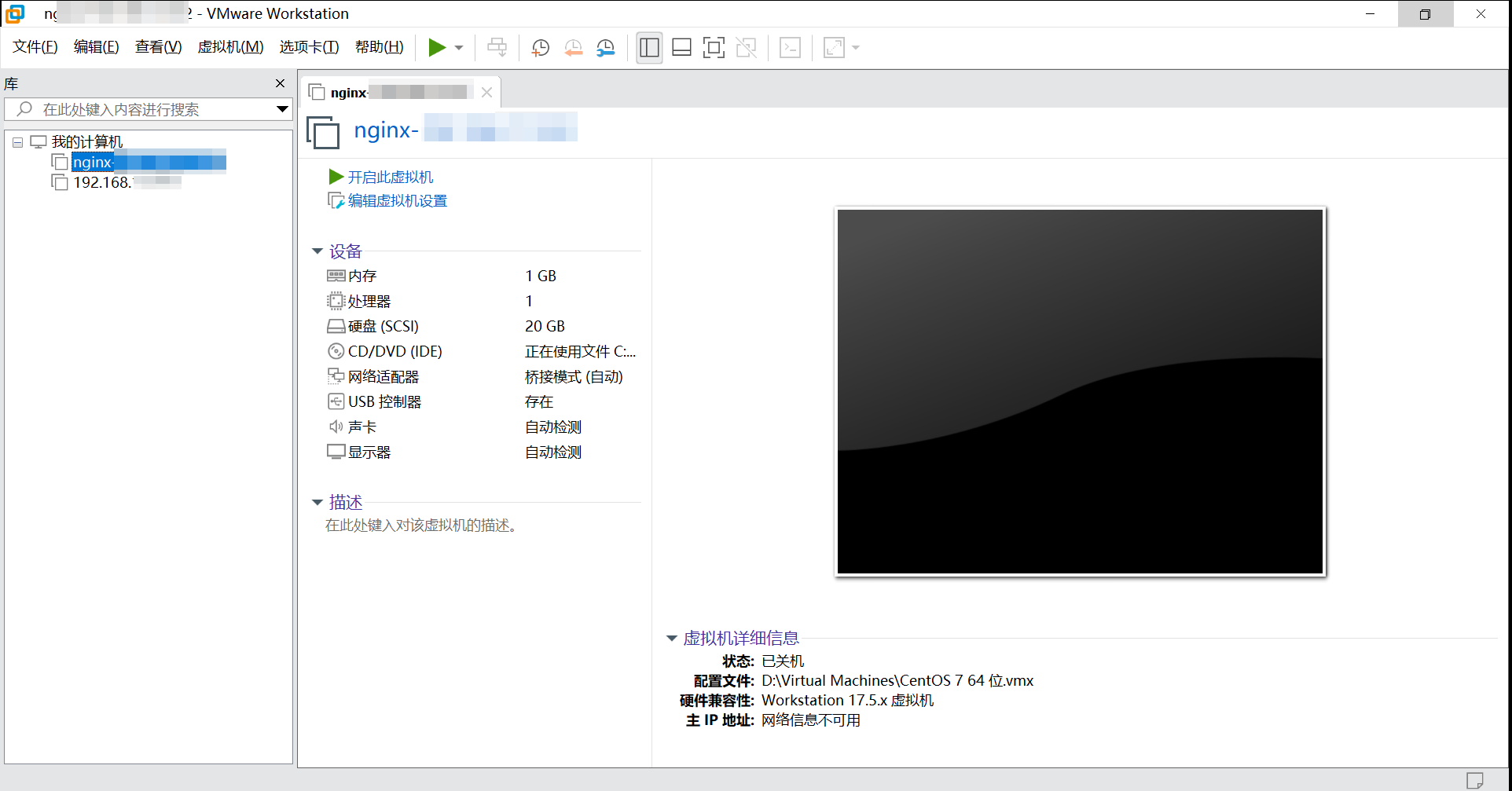
Task: Toggle the thumbnail bar view icon
Action: [681, 48]
